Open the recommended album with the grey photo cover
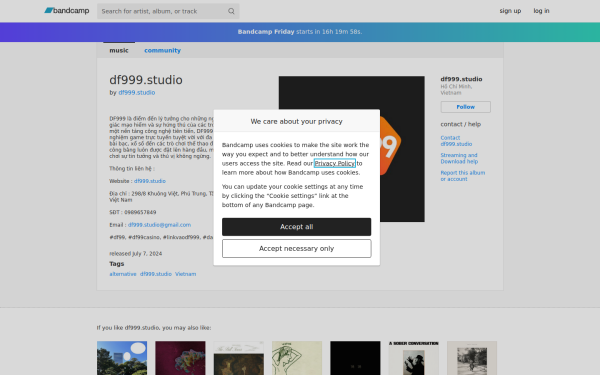 [472, 358]
